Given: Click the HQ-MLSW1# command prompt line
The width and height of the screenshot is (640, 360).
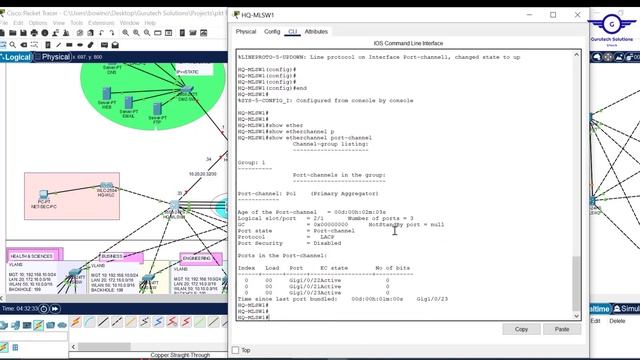Looking at the screenshot, I should click(x=253, y=317).
